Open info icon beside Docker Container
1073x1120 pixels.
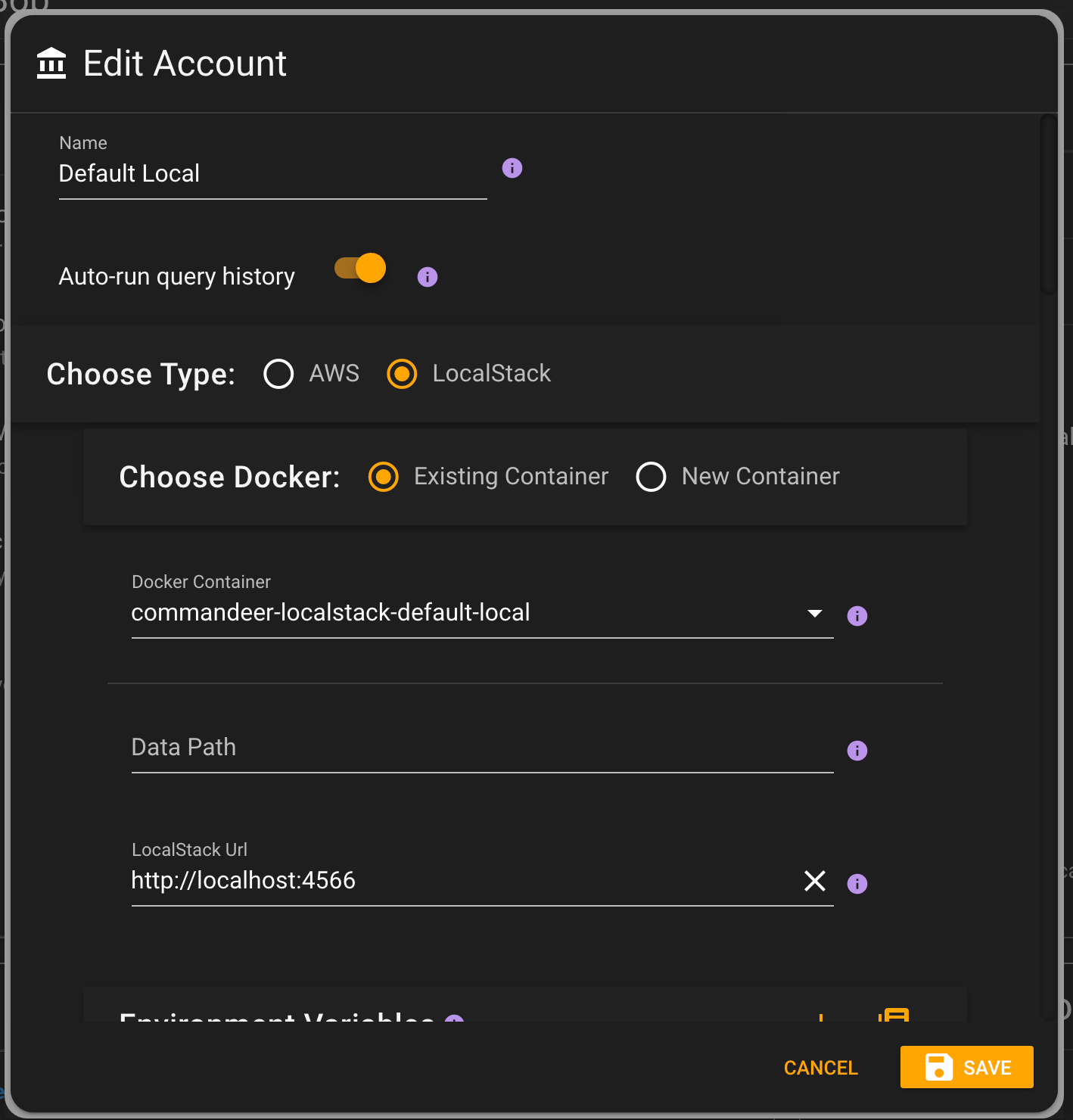857,616
